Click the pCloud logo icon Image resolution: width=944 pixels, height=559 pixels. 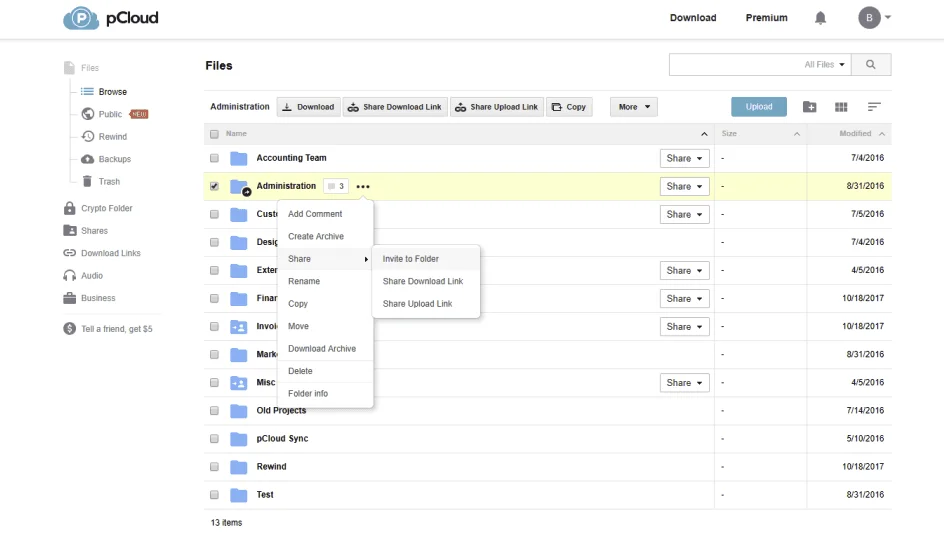[81, 18]
